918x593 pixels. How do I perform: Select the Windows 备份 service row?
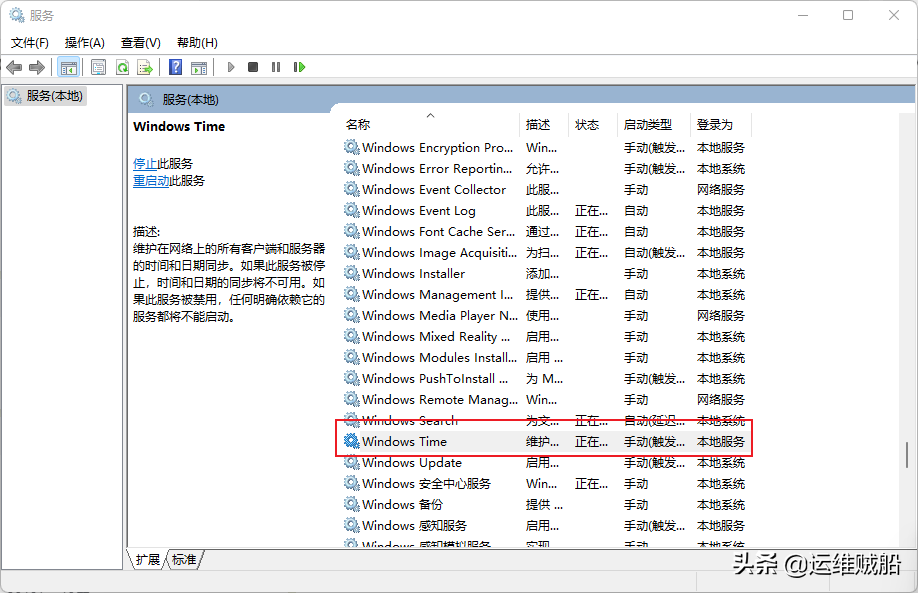(x=546, y=505)
